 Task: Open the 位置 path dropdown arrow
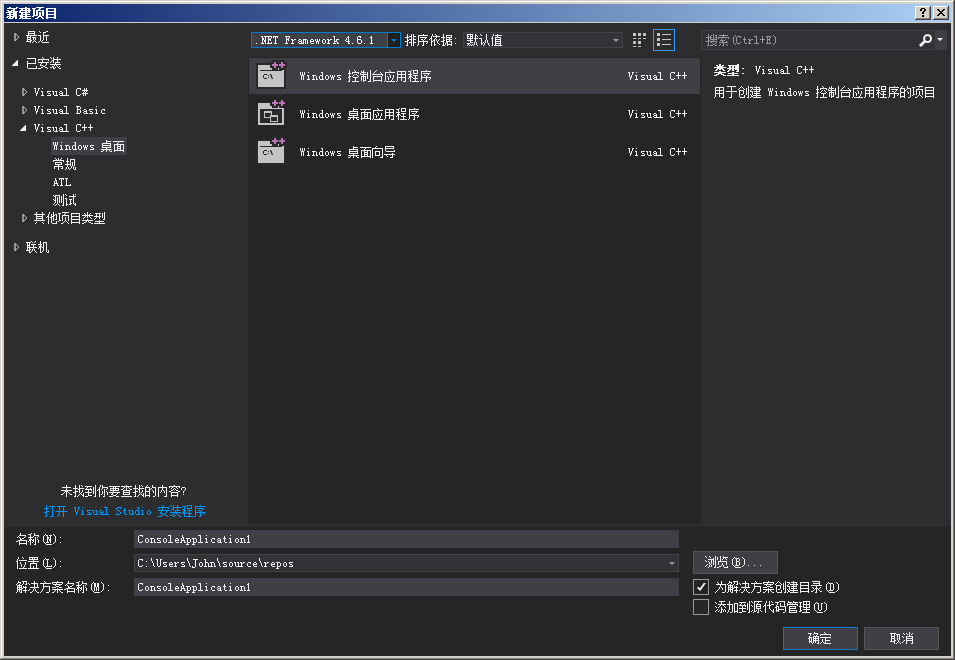tap(672, 563)
